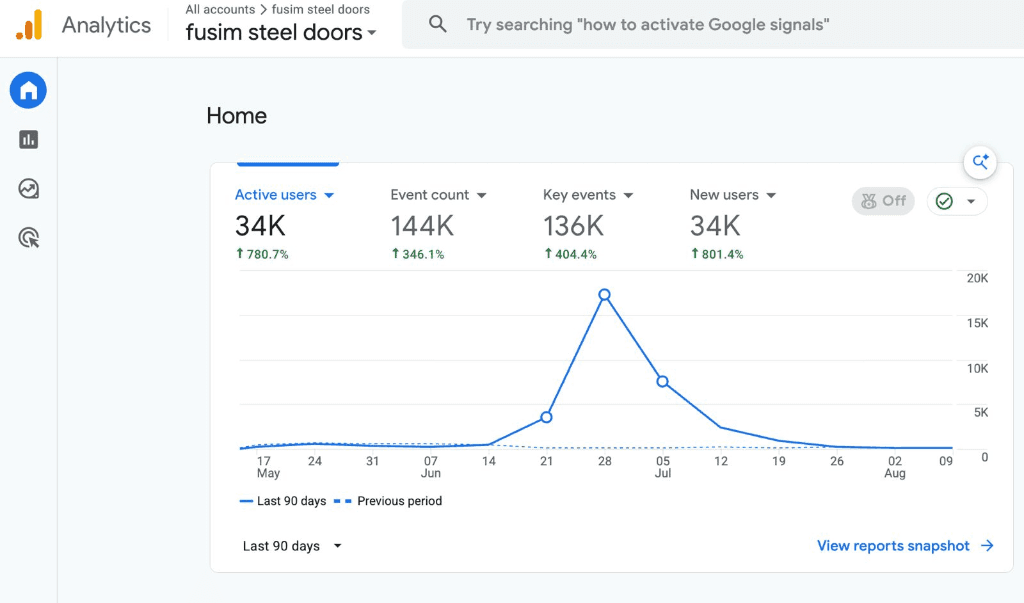Screen dimensions: 1024x603
Task: Click the Previous period legend entry
Action: click(388, 501)
